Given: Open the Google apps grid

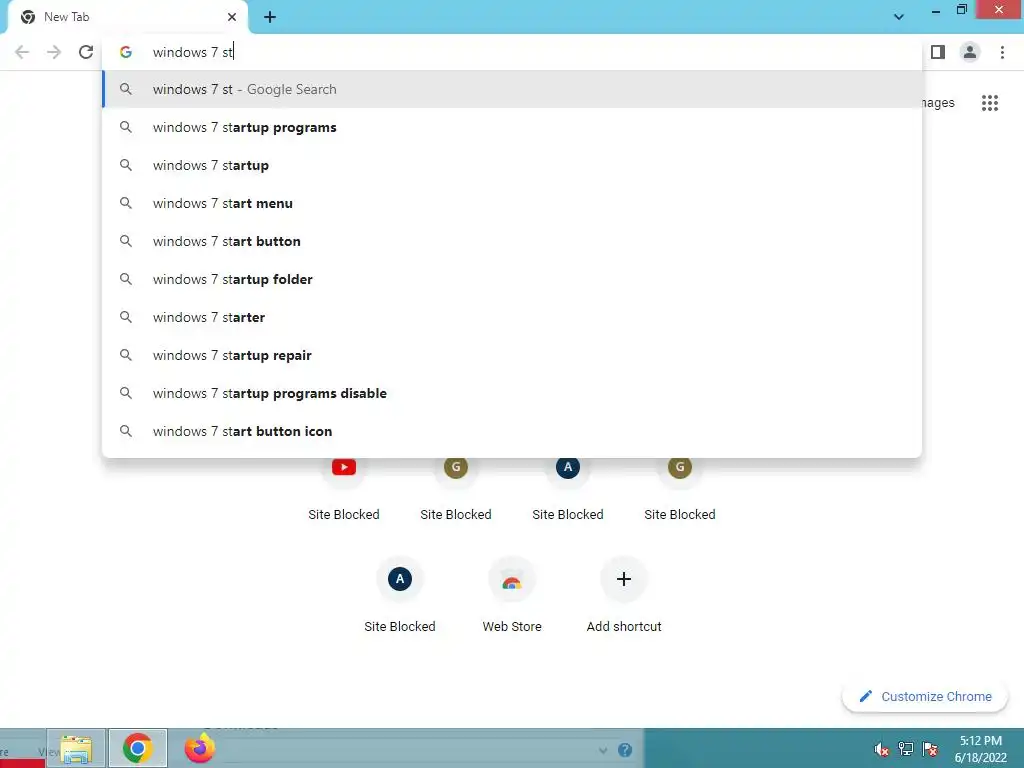Looking at the screenshot, I should click(989, 103).
